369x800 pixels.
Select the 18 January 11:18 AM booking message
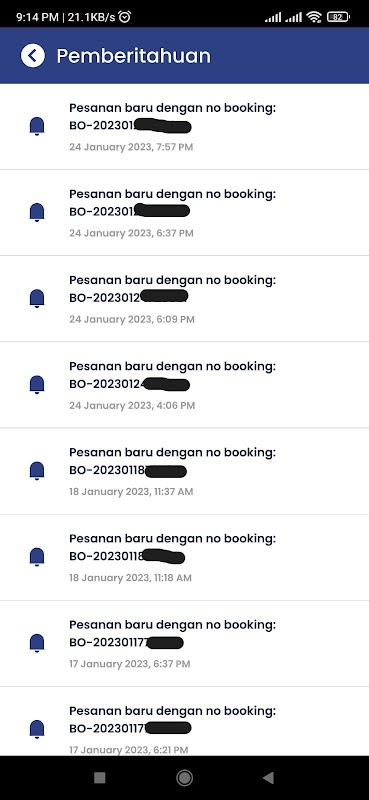coord(184,557)
